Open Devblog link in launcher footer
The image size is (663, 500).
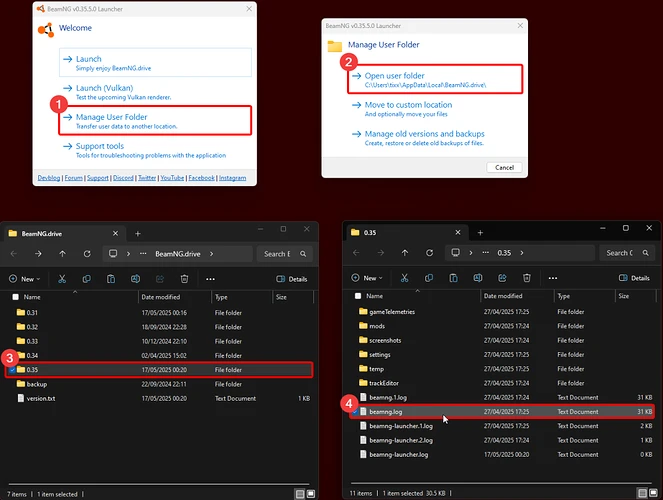point(49,178)
